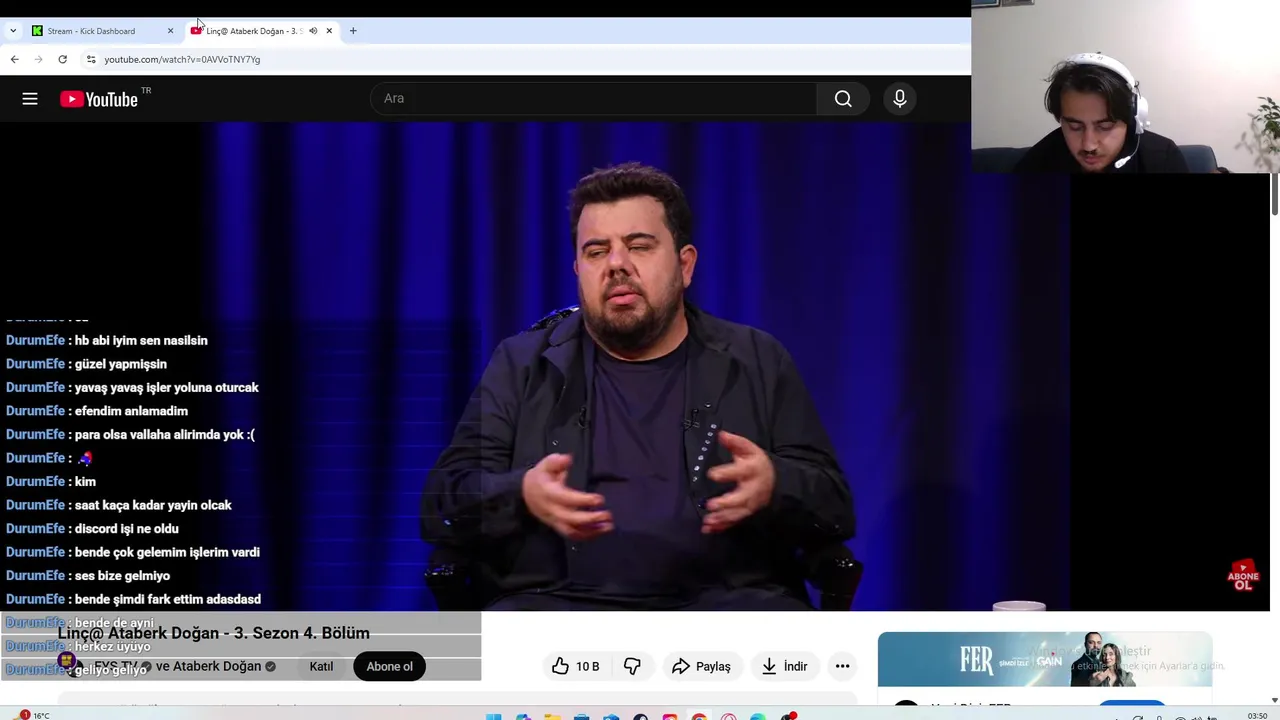Open the 03:50 taskbar clock
Viewport: 1280px width, 720px height.
[x=1257, y=716]
